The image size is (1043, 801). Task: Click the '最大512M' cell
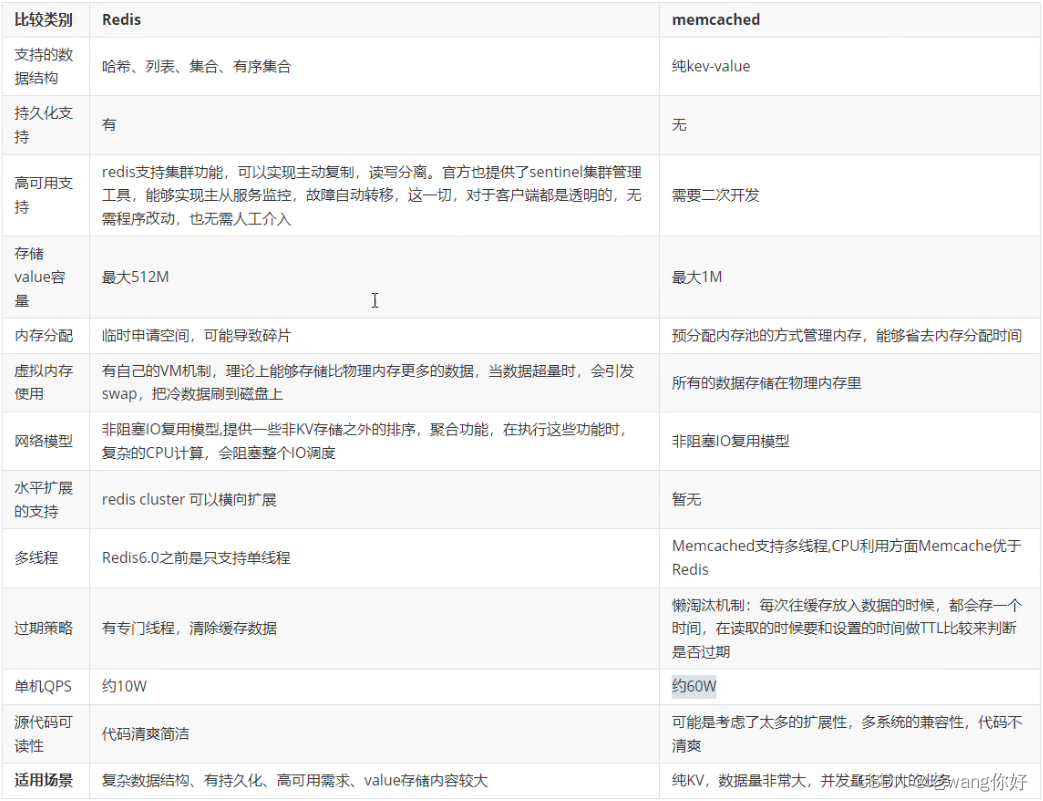pyautogui.click(x=135, y=277)
